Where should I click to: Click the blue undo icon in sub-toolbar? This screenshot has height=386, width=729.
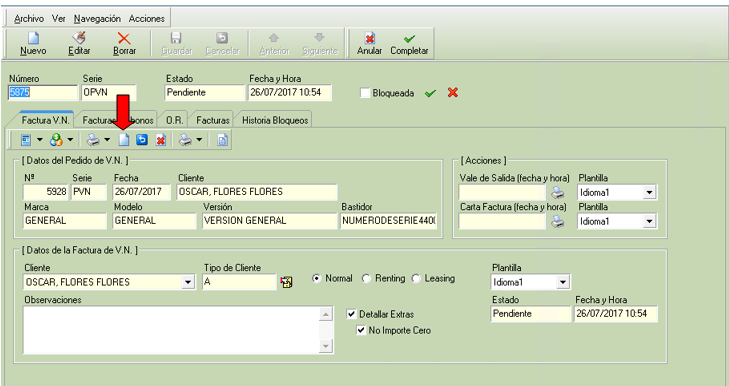(142, 140)
